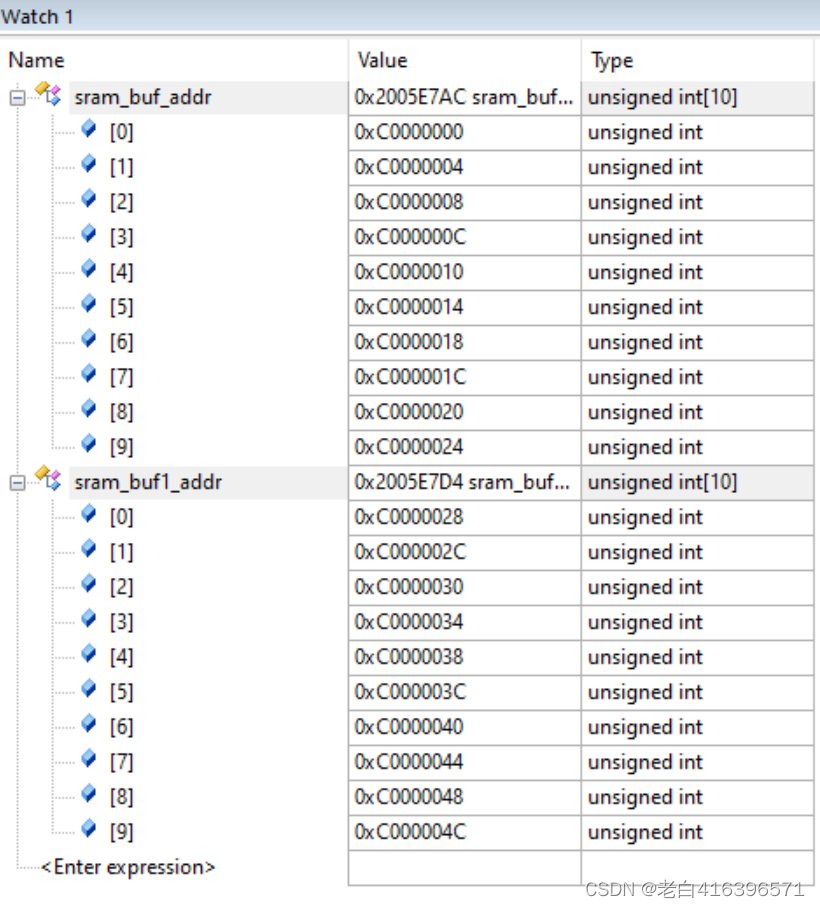Click the member icon beside 0xC000000C

[89, 234]
